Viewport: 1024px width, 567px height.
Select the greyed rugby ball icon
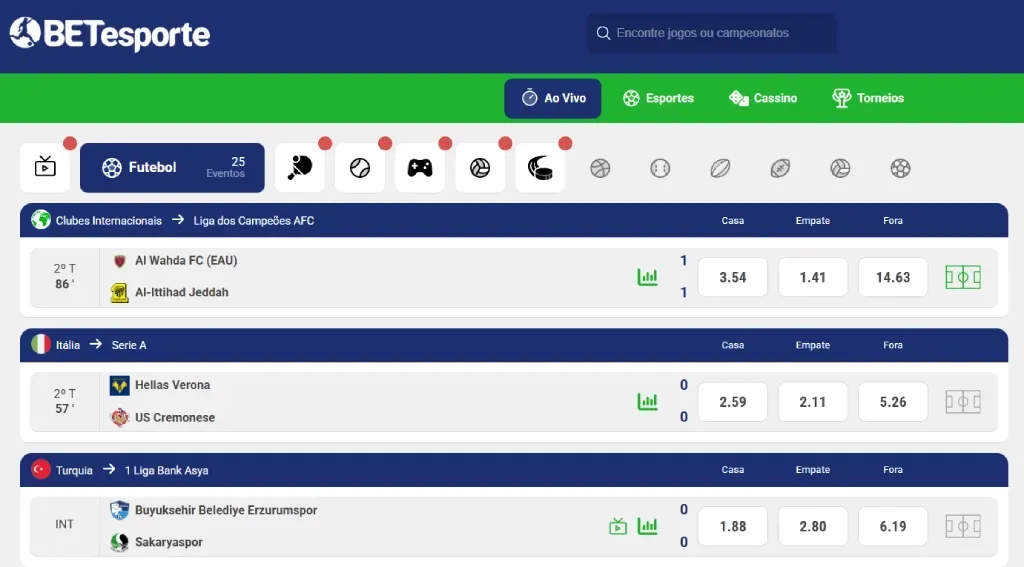coord(720,168)
